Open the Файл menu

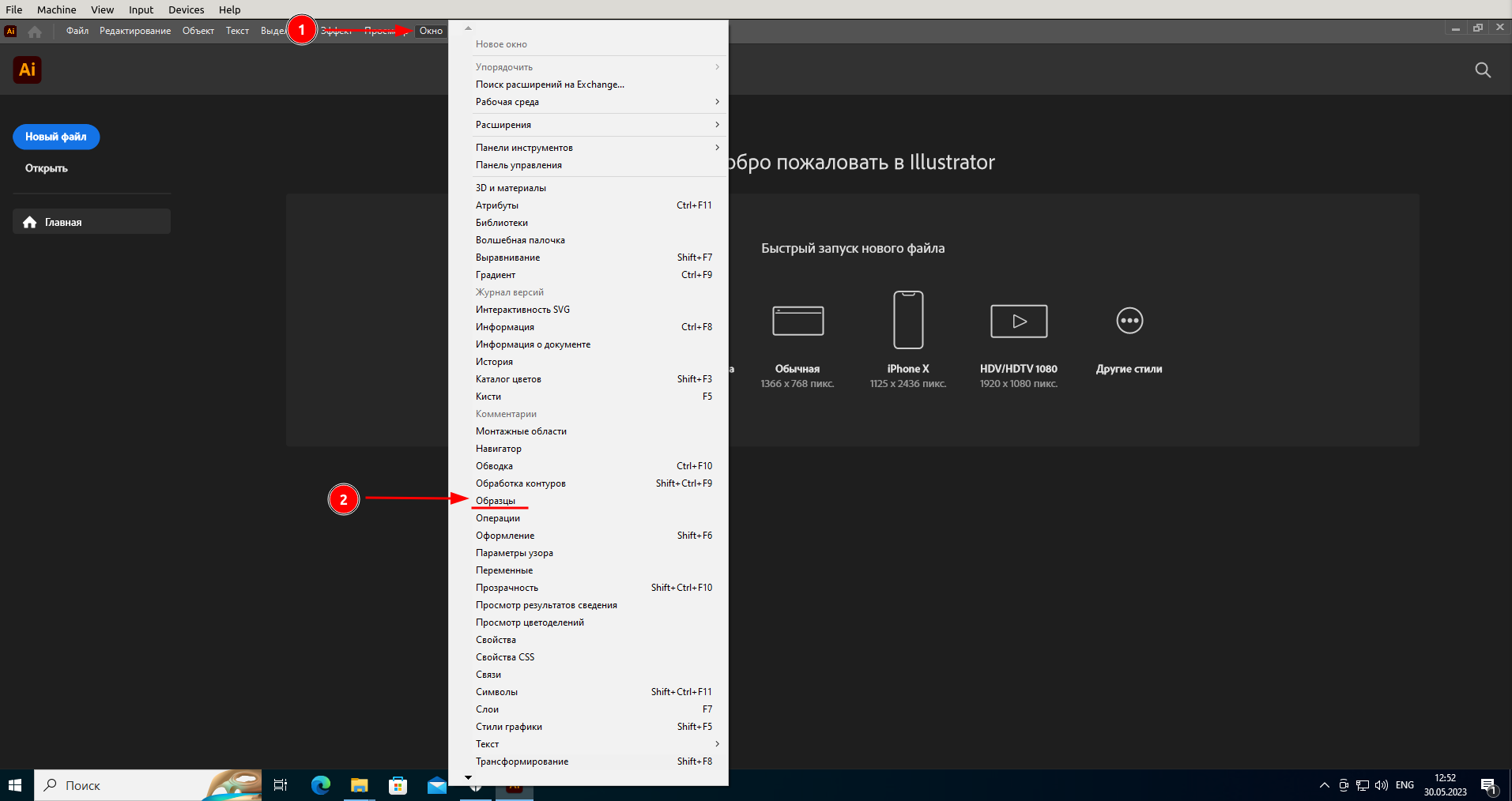(77, 31)
